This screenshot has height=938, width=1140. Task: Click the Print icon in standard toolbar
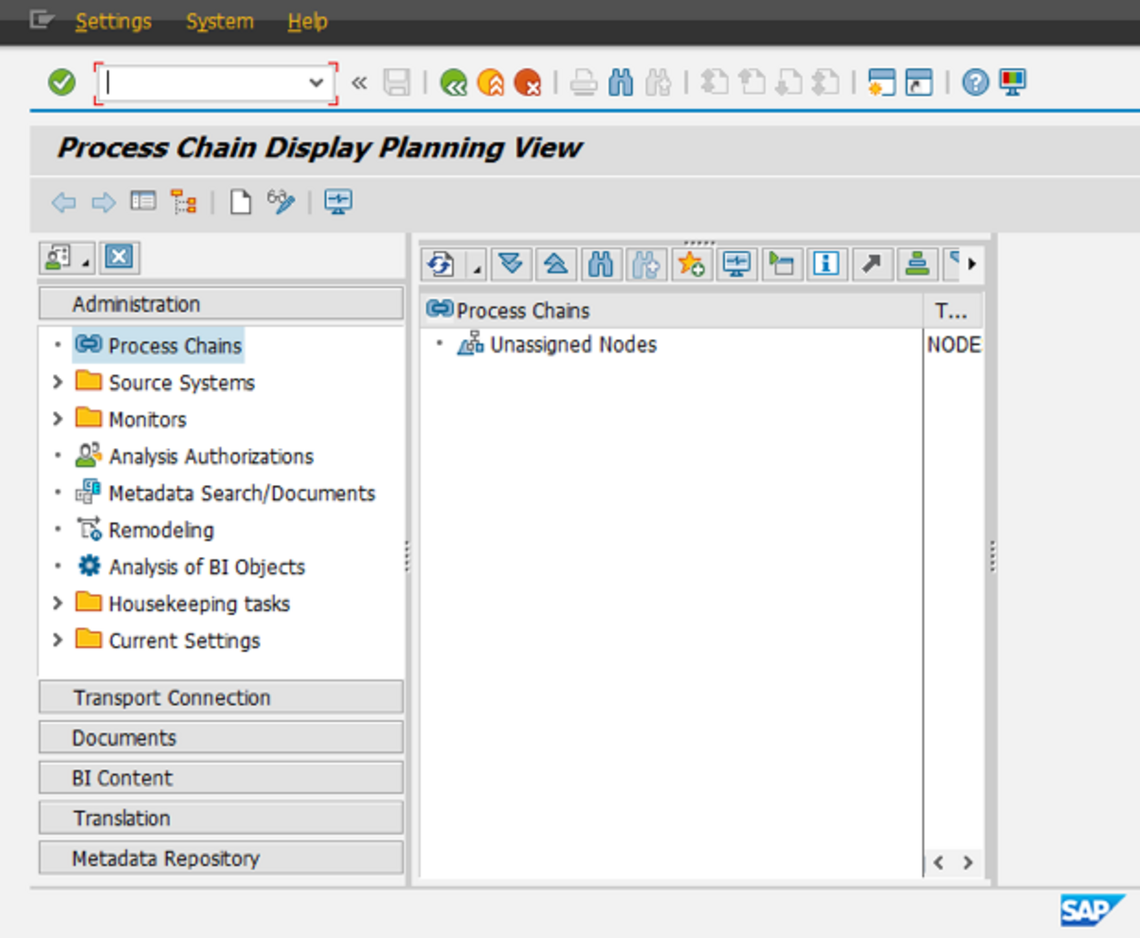coord(583,82)
